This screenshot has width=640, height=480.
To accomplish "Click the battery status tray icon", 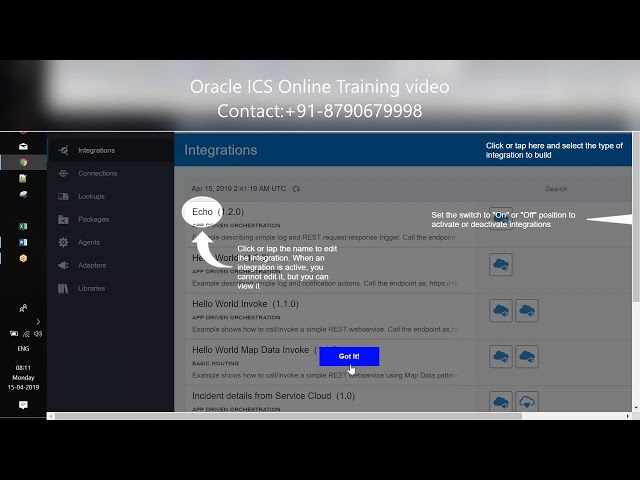I will tap(14, 334).
